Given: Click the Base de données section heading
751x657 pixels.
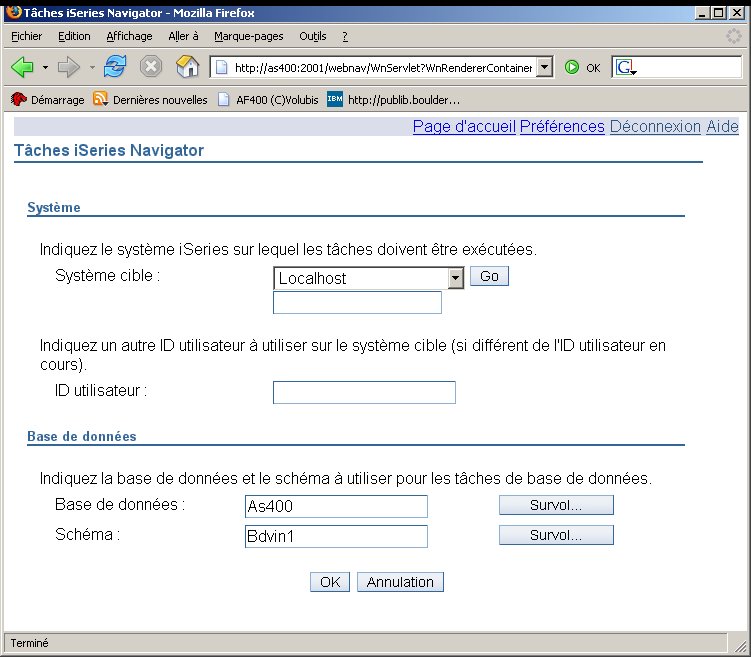Looking at the screenshot, I should (82, 436).
